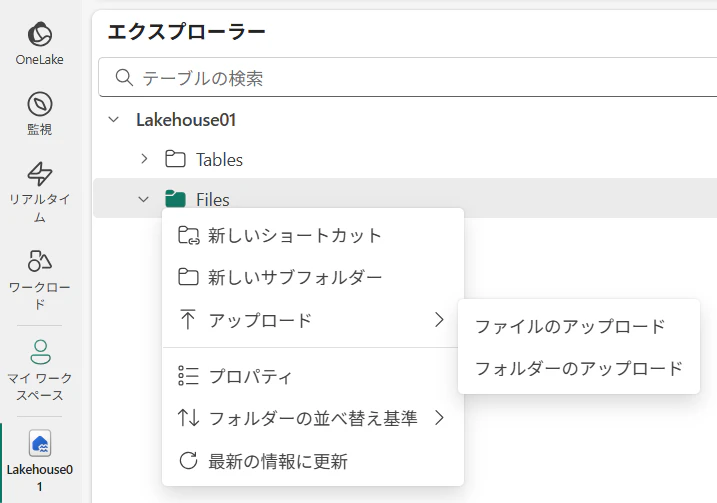Image resolution: width=717 pixels, height=503 pixels.
Task: Open the 監視 monitoring hub icon
Action: click(40, 105)
